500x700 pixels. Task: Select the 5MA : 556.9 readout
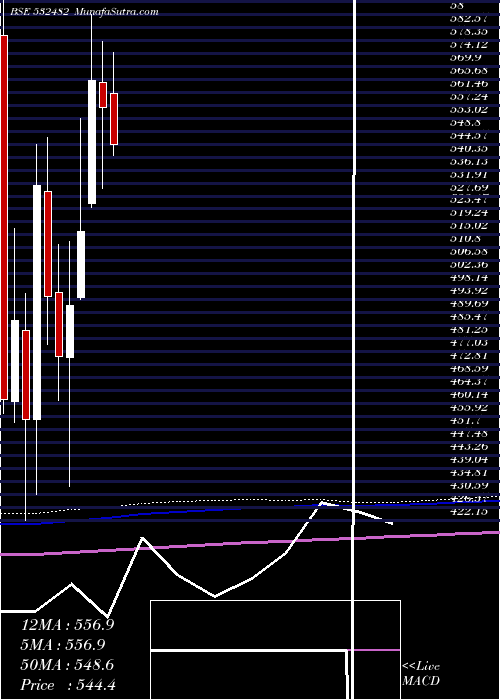tap(63, 645)
